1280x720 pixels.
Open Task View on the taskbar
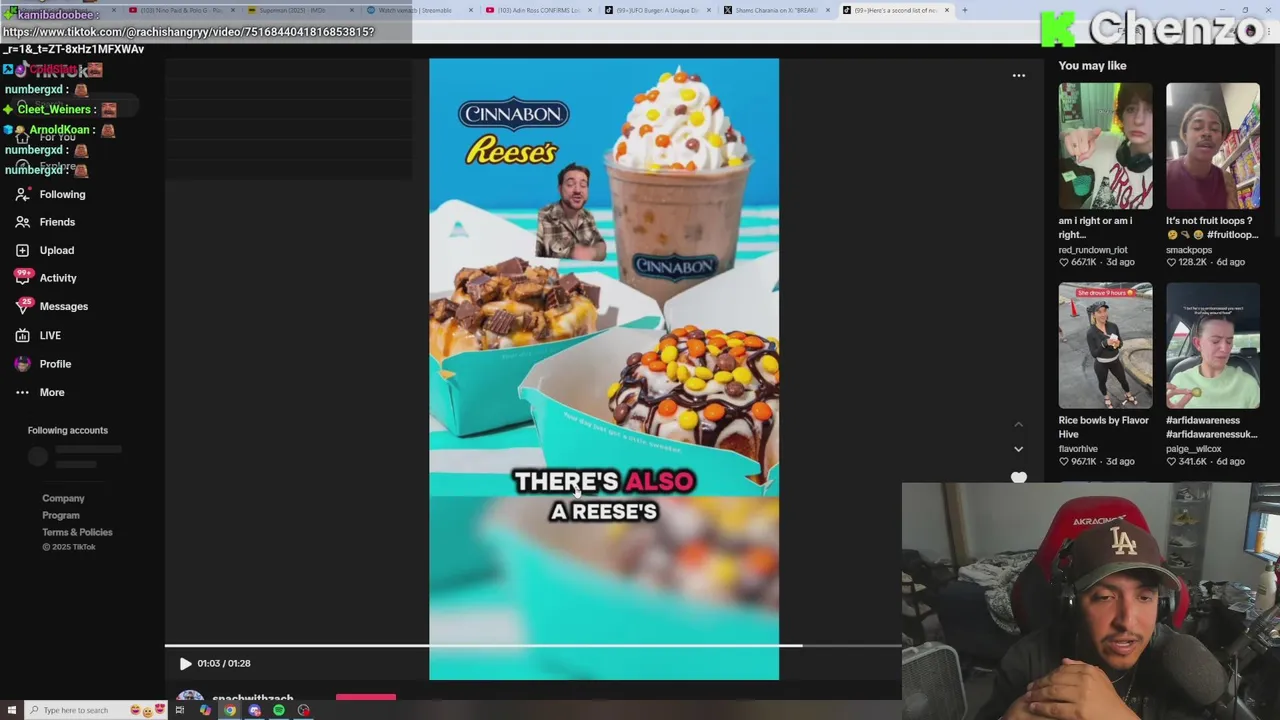pyautogui.click(x=180, y=710)
